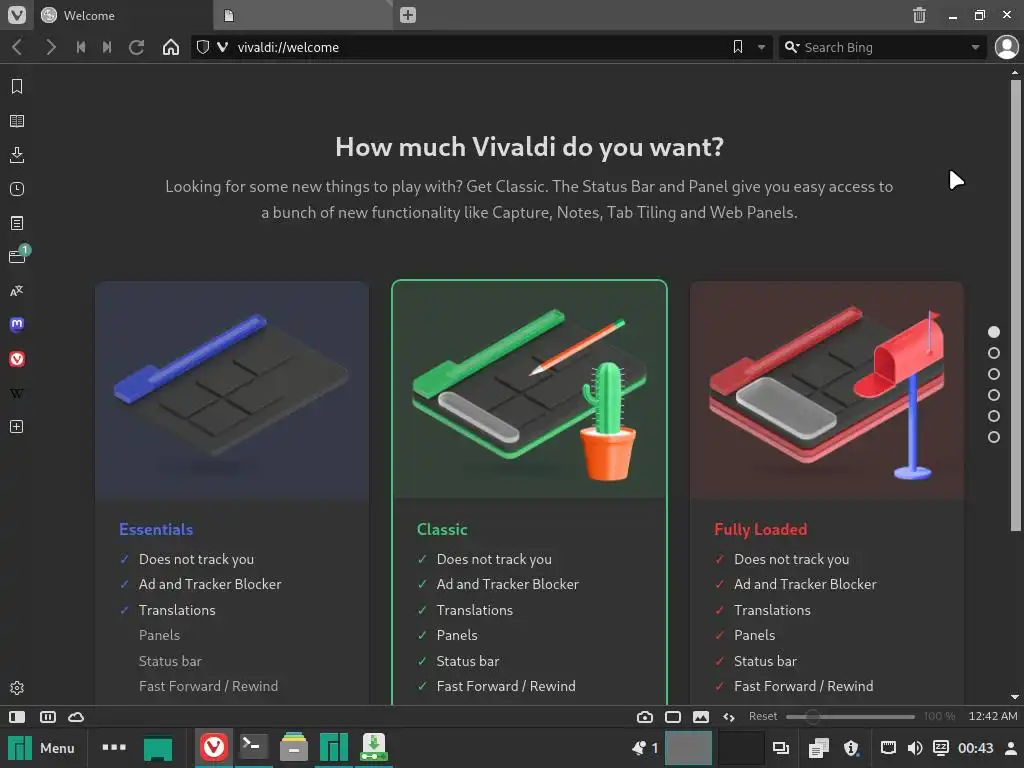This screenshot has height=768, width=1024.
Task: Expand the address bar dropdown
Action: (761, 47)
